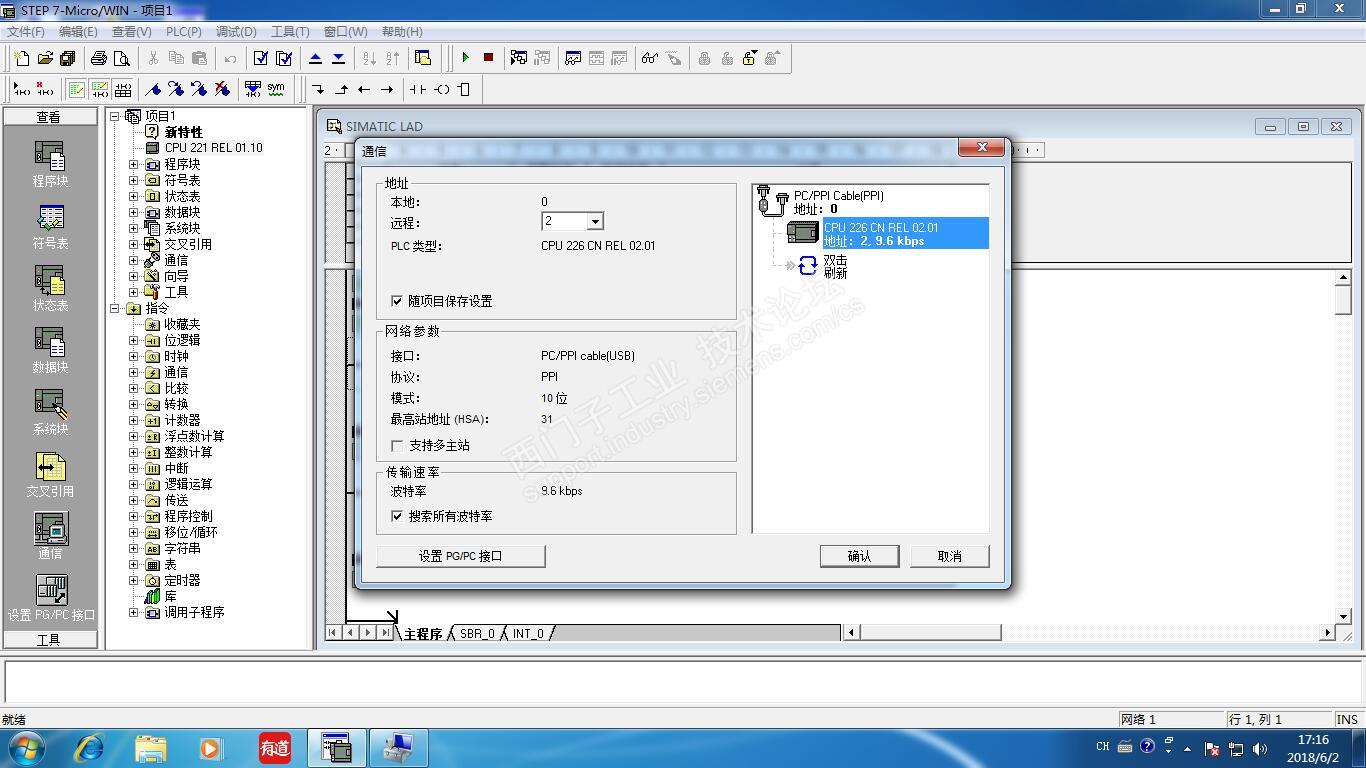Open Program Block in the view bar
Screen dimensions: 1366x768
tap(50, 165)
